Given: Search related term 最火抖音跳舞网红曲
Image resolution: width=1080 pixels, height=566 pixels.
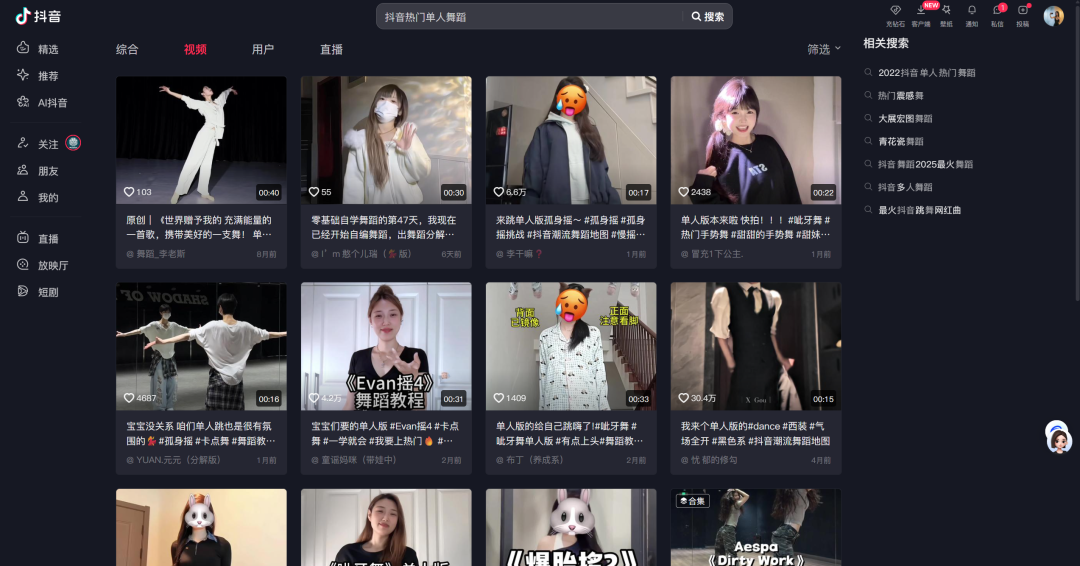Looking at the screenshot, I should (919, 210).
